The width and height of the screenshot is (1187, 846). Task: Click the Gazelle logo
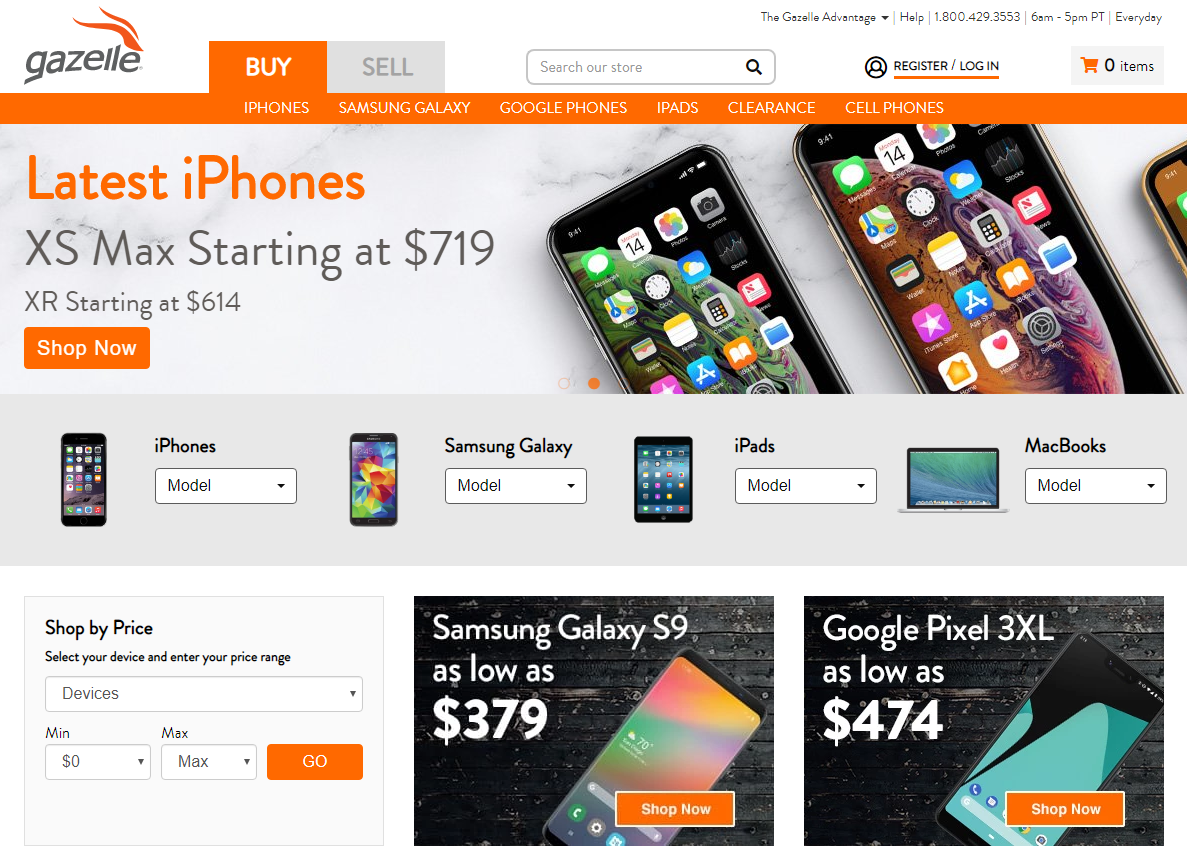[84, 45]
